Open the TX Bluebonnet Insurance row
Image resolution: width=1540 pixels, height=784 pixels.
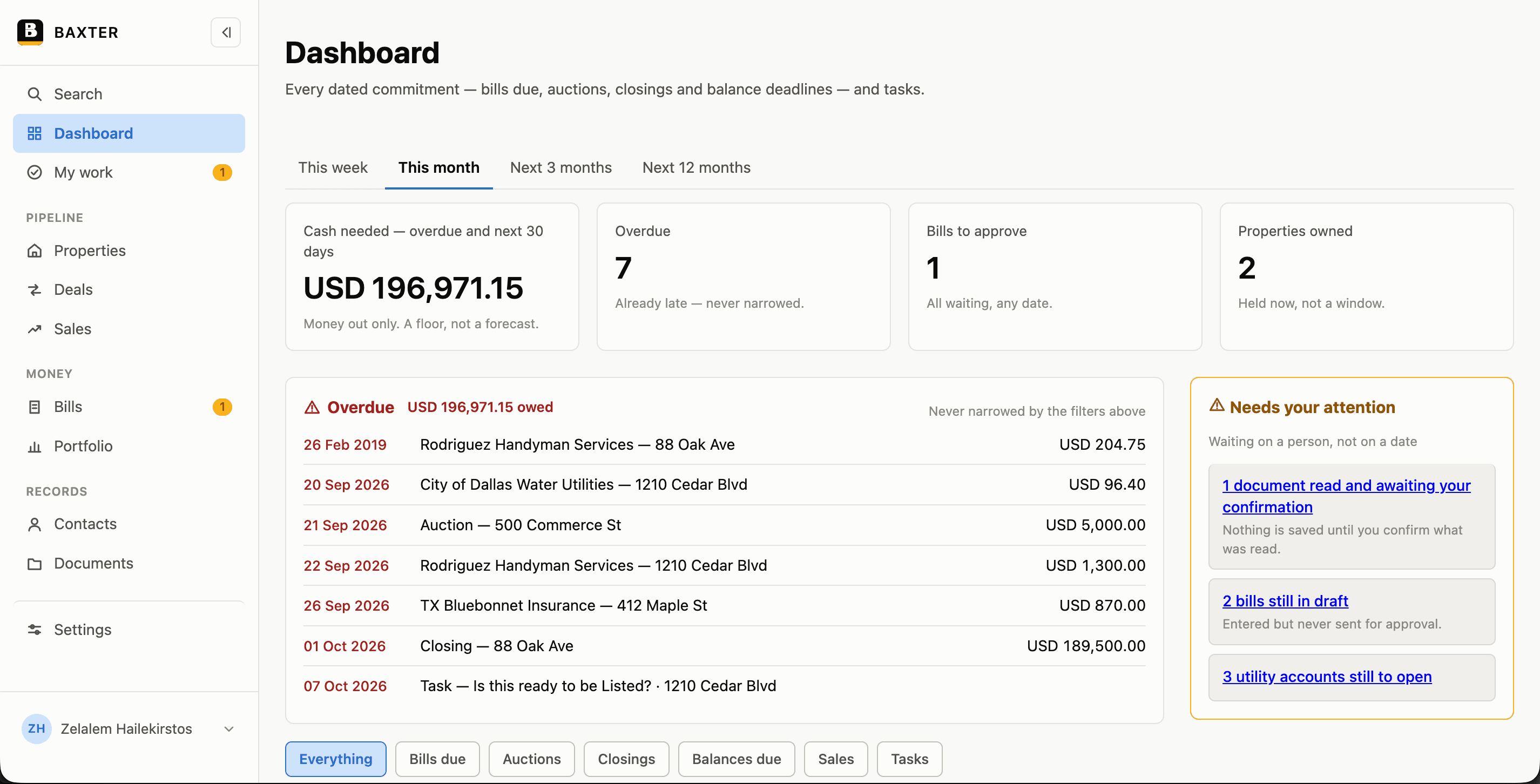tap(724, 605)
